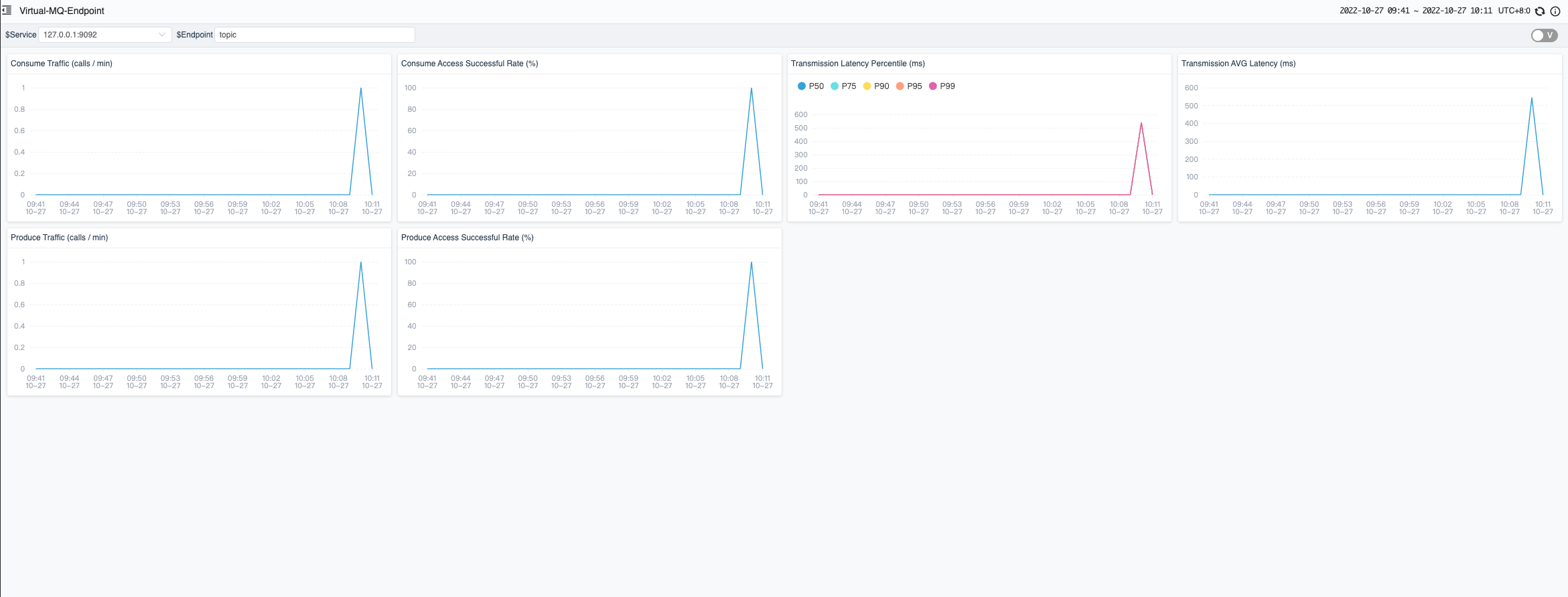Click Produce Access Successful Rate panel title
The width and height of the screenshot is (1568, 597).
click(468, 238)
